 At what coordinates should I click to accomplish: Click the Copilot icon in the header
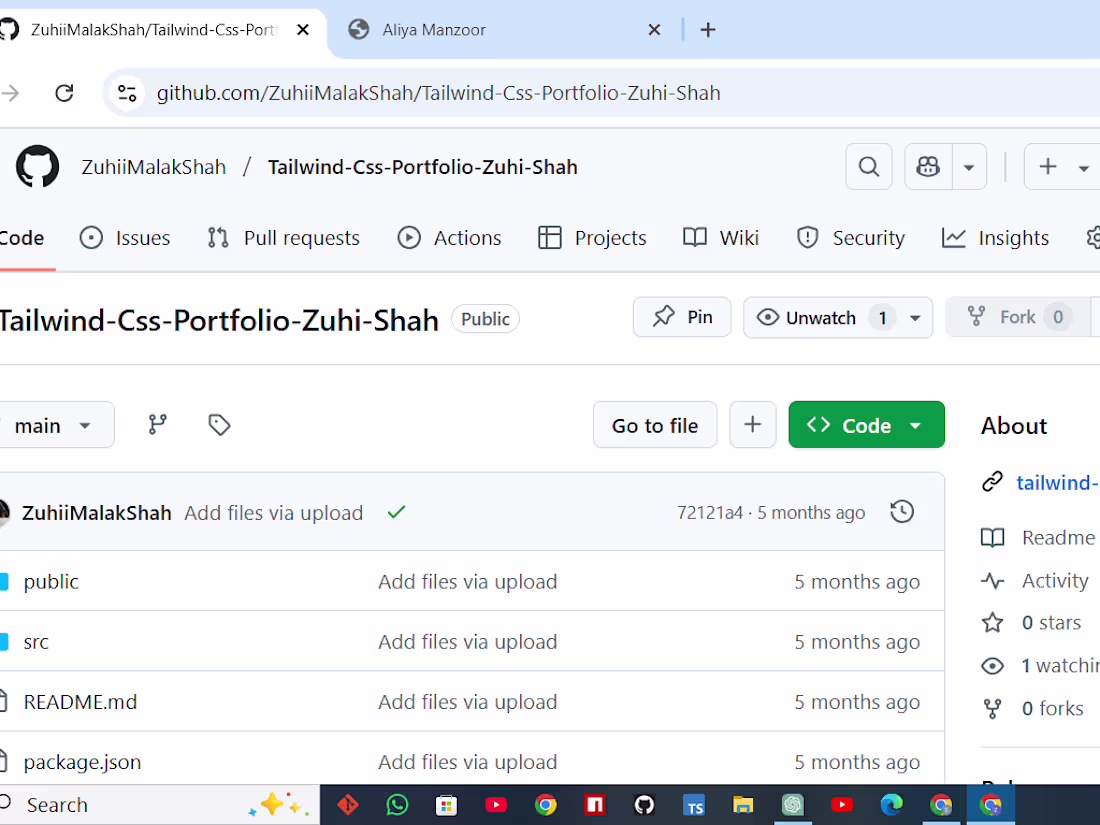(x=927, y=166)
